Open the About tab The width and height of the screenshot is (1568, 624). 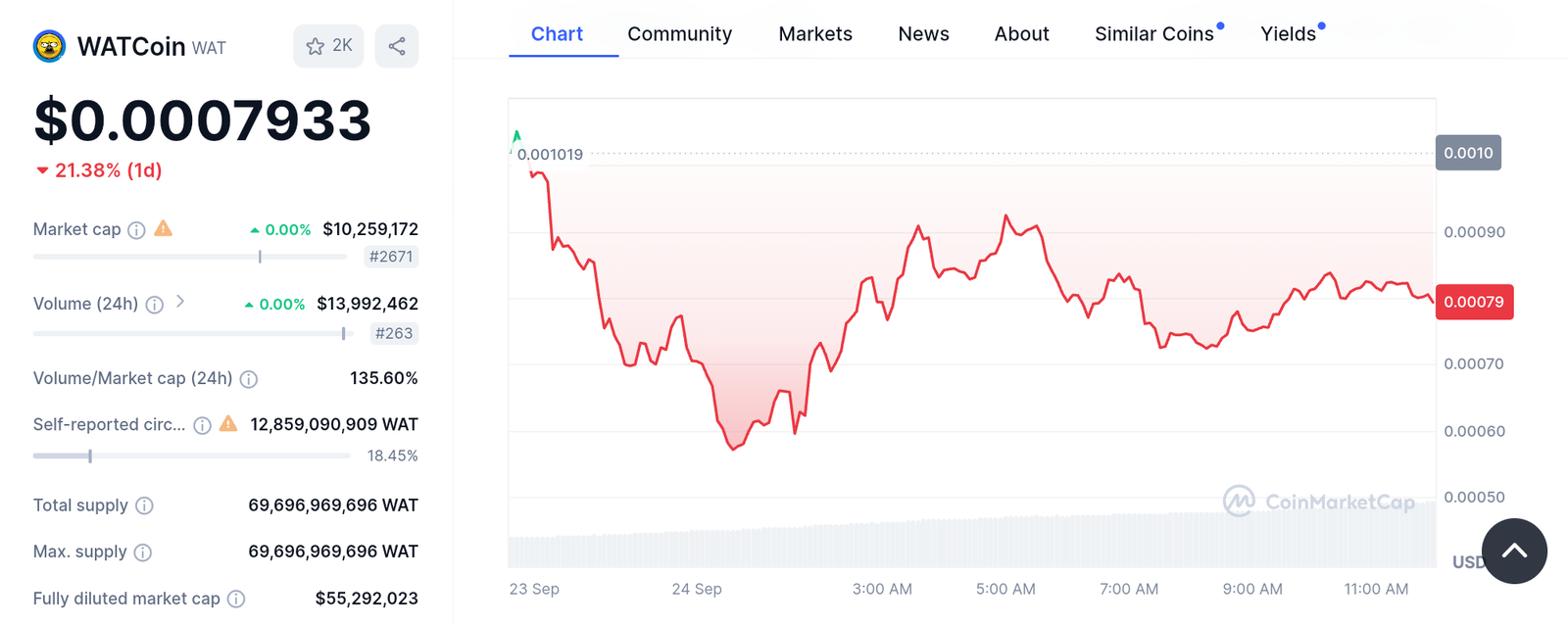[x=1021, y=34]
